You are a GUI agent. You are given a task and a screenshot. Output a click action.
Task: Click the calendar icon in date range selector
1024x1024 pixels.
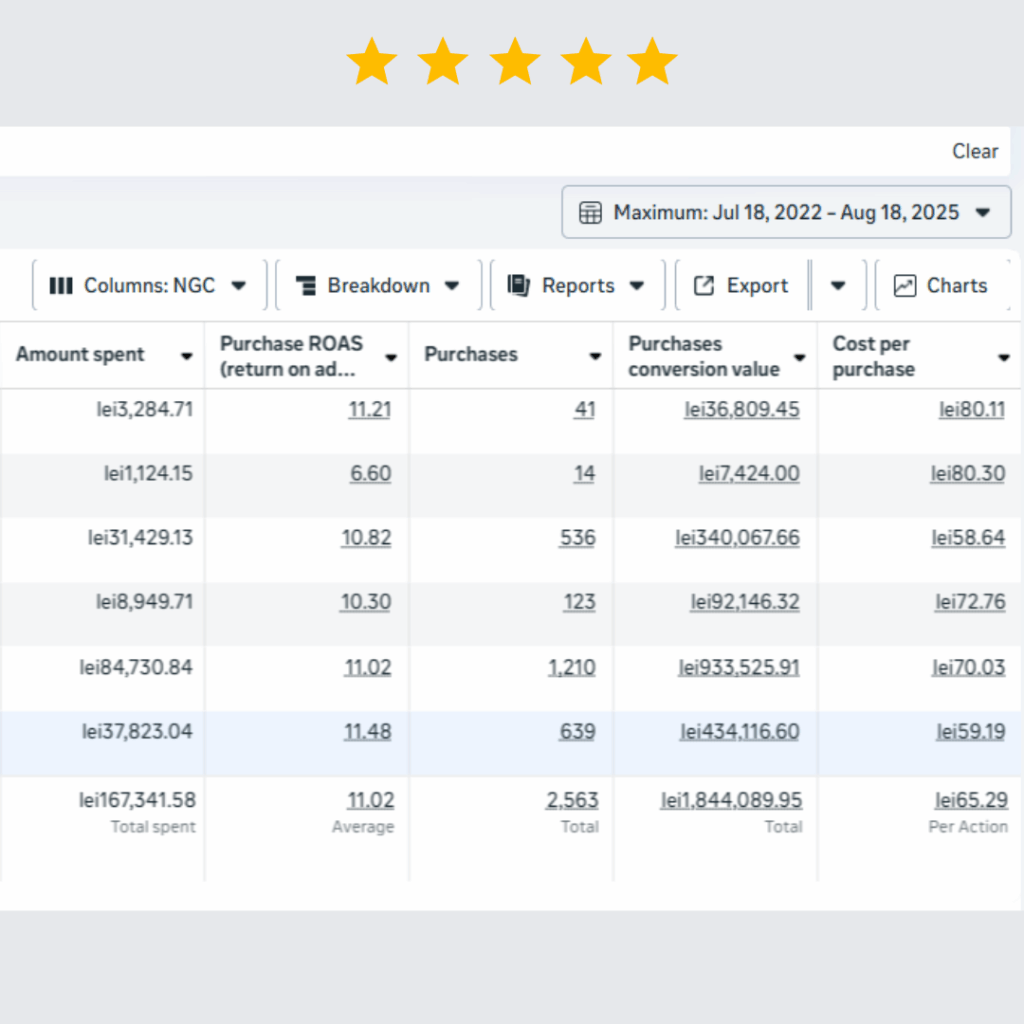click(x=591, y=212)
